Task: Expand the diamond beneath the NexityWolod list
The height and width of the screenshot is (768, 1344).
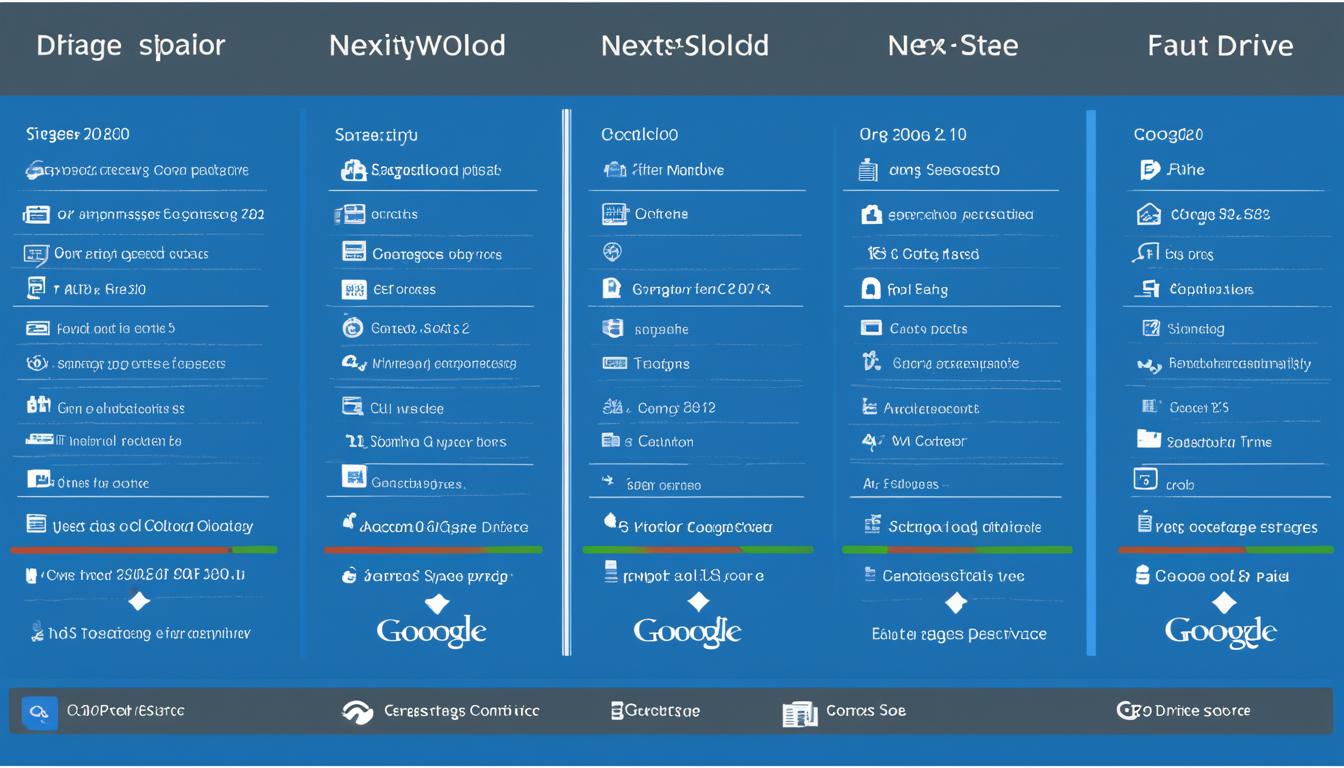Action: tap(435, 600)
